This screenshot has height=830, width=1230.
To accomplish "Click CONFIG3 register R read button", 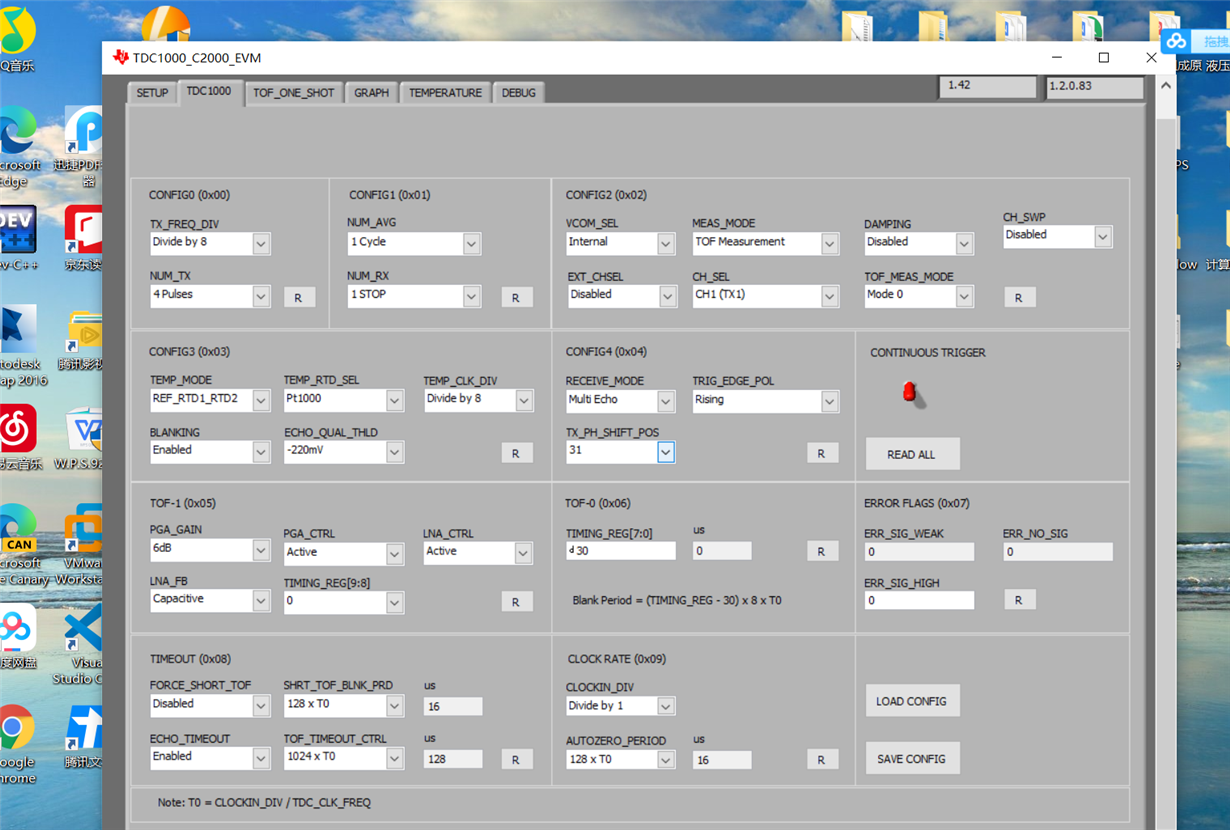I will (516, 453).
